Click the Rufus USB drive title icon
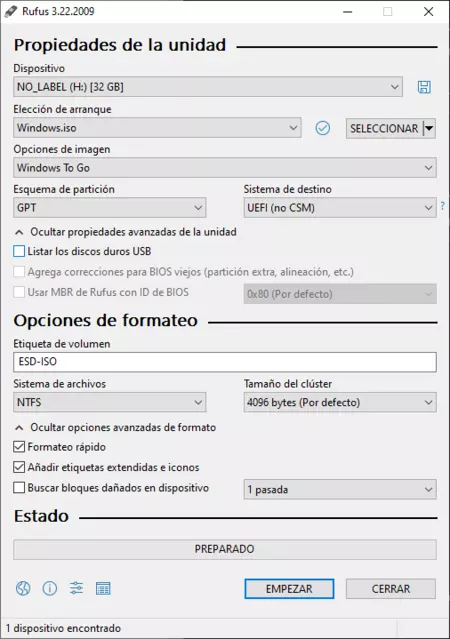Screen dimensions: 450x639 [11, 11]
